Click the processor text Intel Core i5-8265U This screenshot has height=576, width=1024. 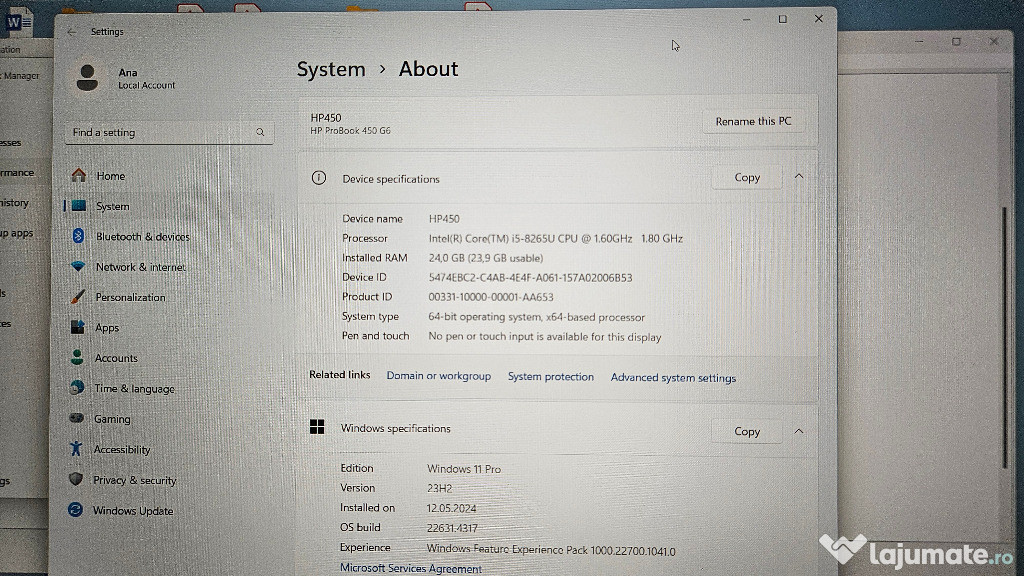555,238
